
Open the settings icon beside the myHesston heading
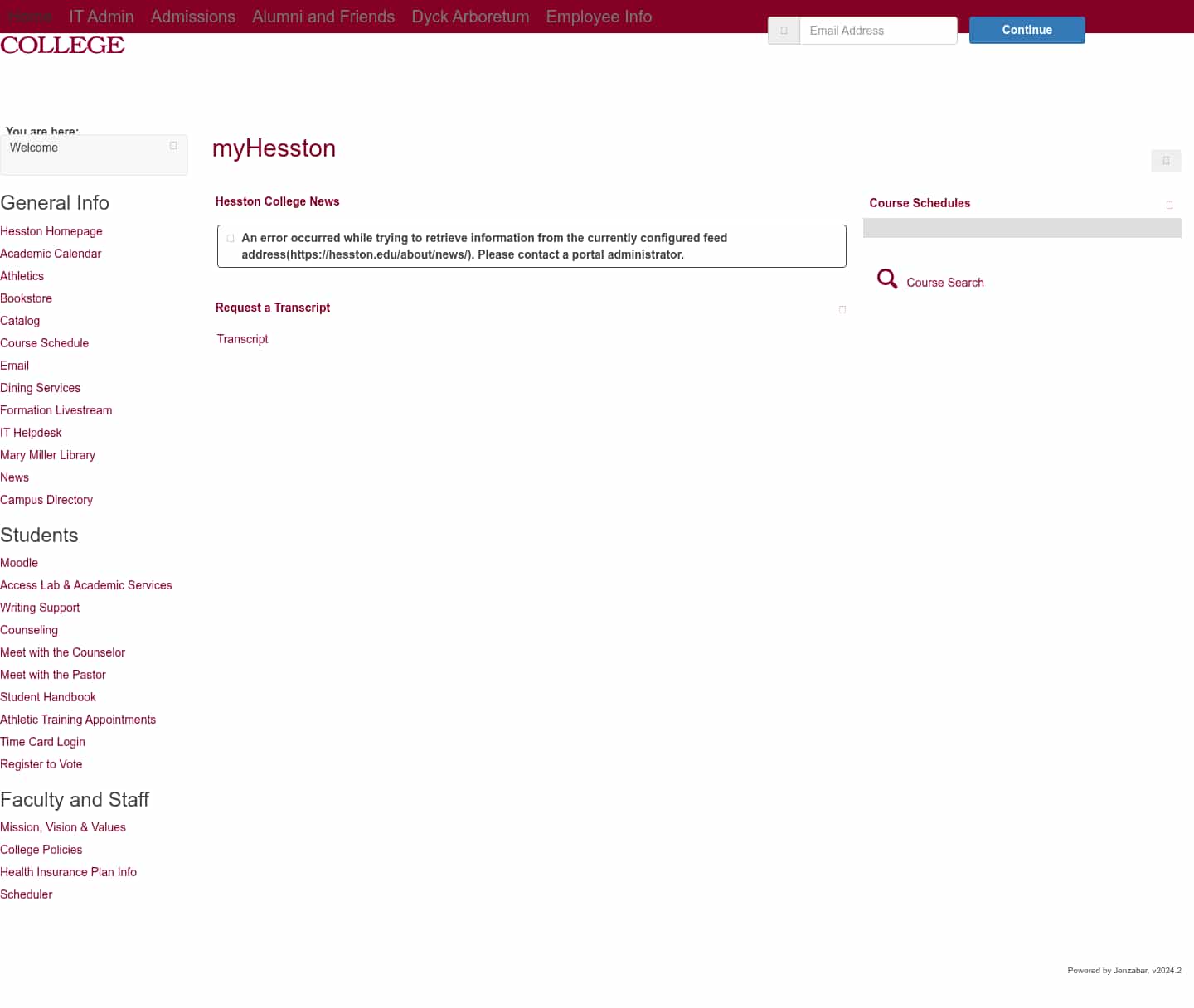point(1166,161)
